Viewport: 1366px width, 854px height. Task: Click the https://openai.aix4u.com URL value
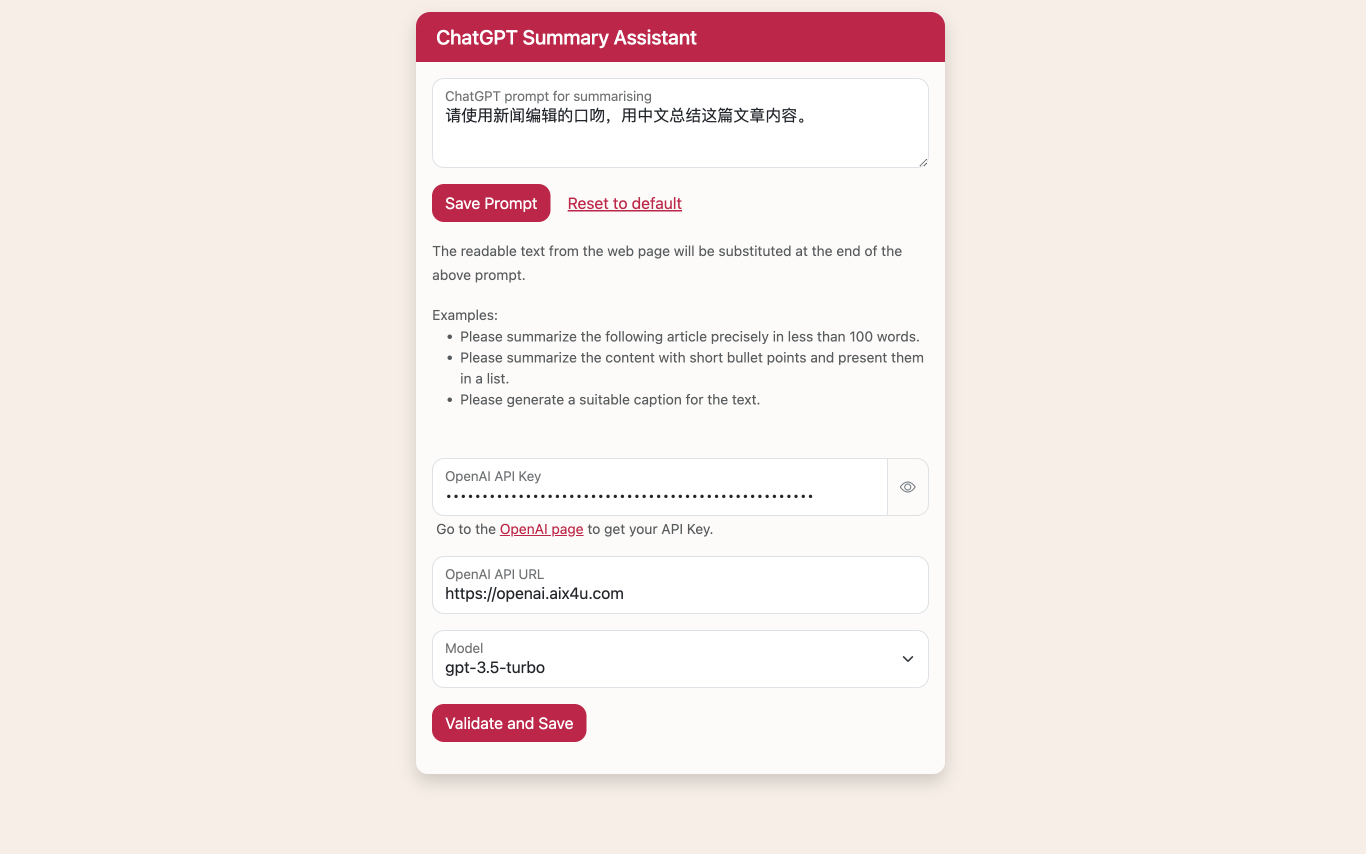coord(534,594)
